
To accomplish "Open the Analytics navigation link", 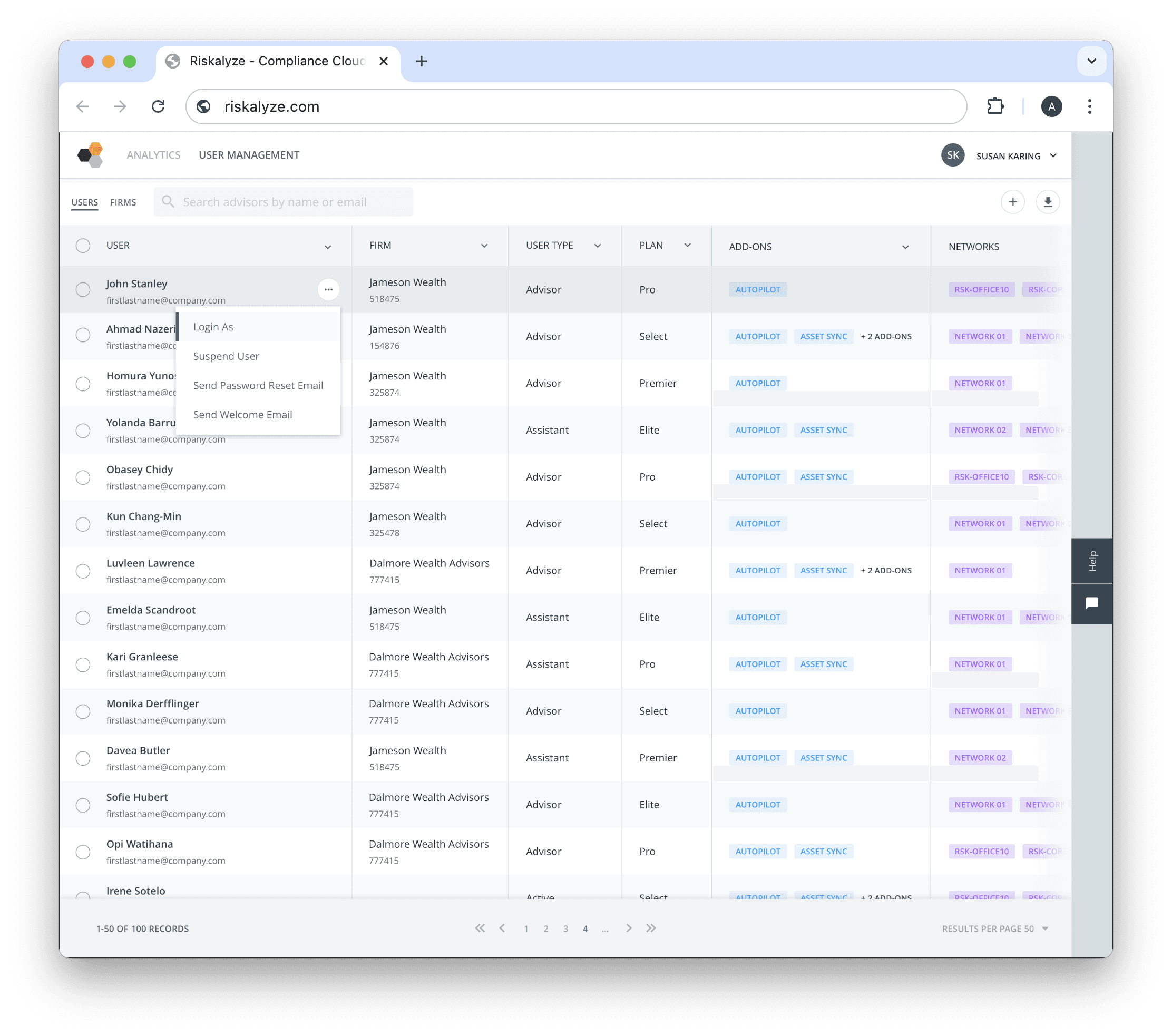I will 153,155.
